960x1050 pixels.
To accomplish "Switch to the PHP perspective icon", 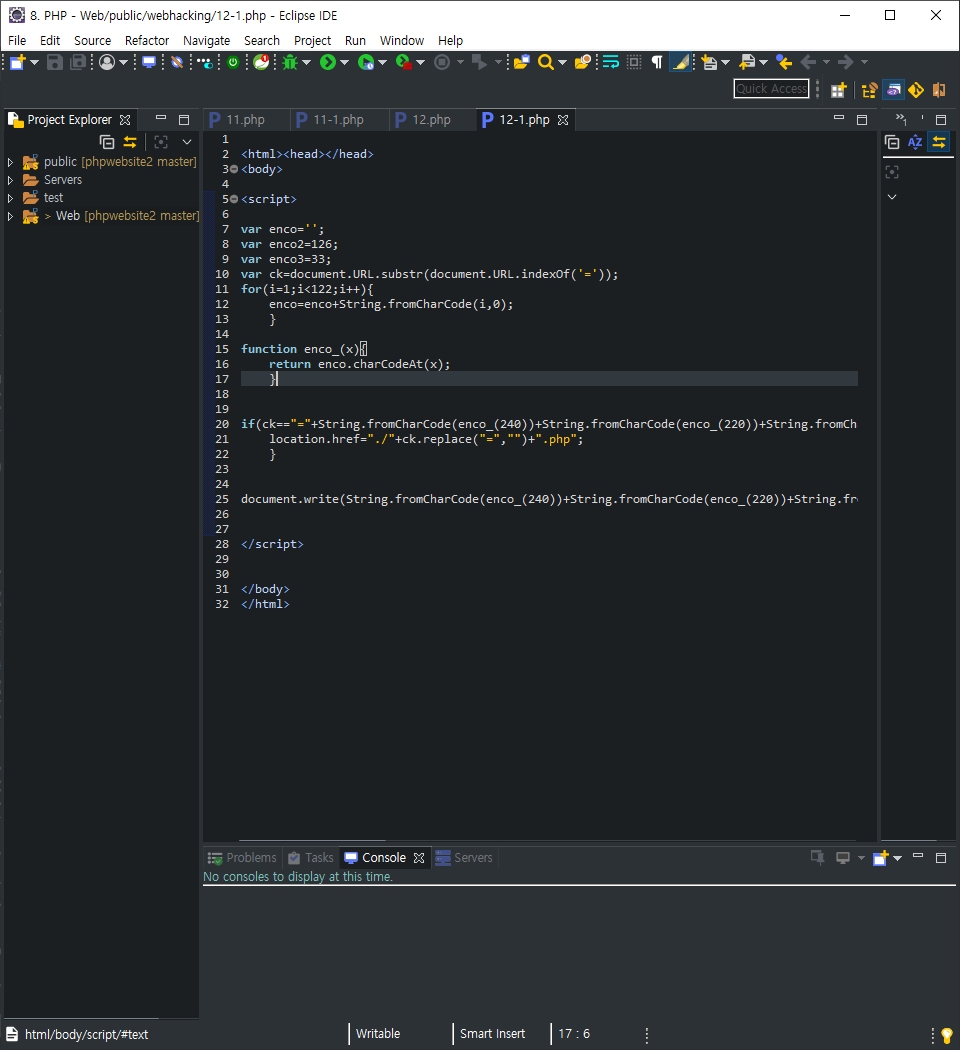I will [893, 90].
